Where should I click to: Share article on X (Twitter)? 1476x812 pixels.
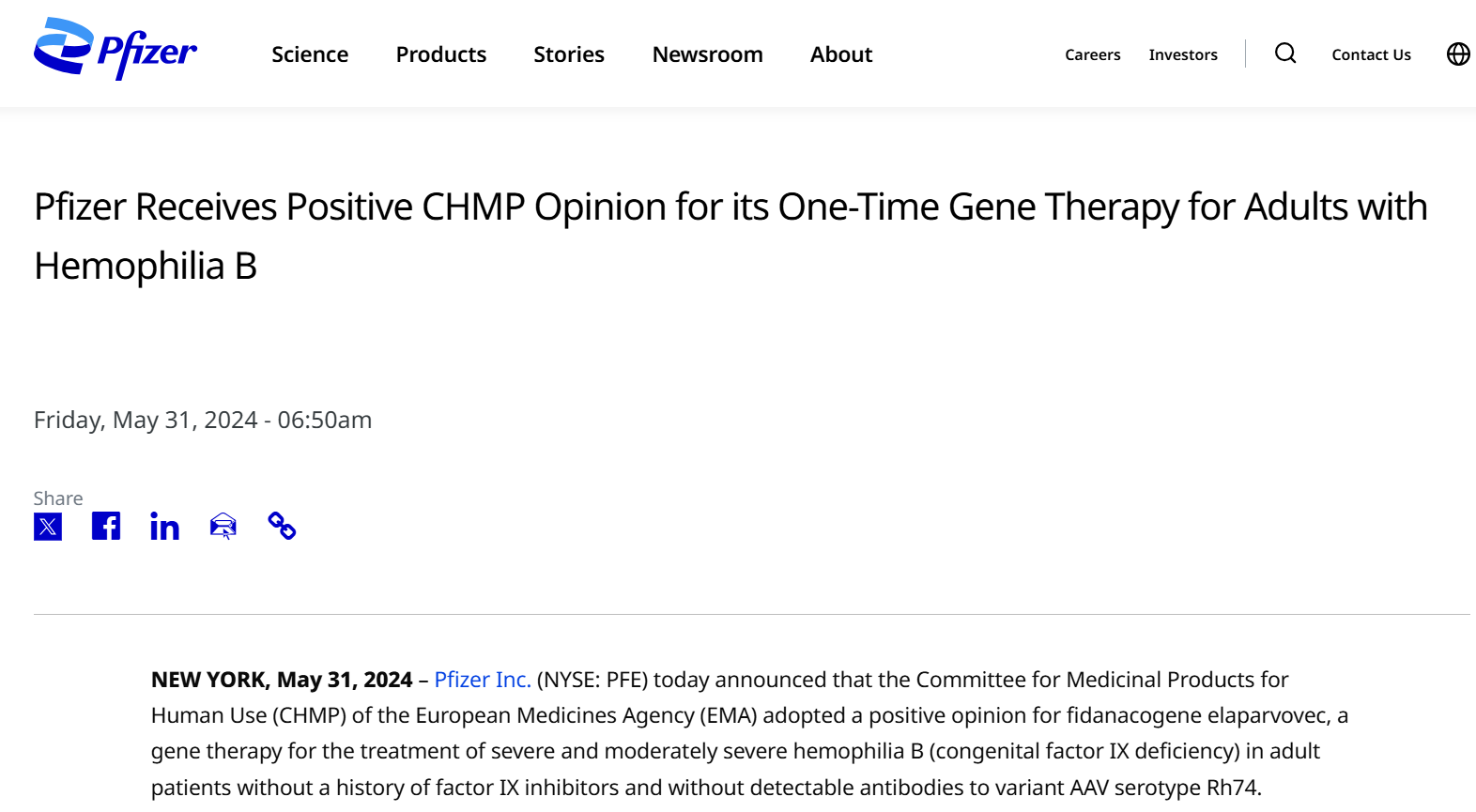point(48,527)
